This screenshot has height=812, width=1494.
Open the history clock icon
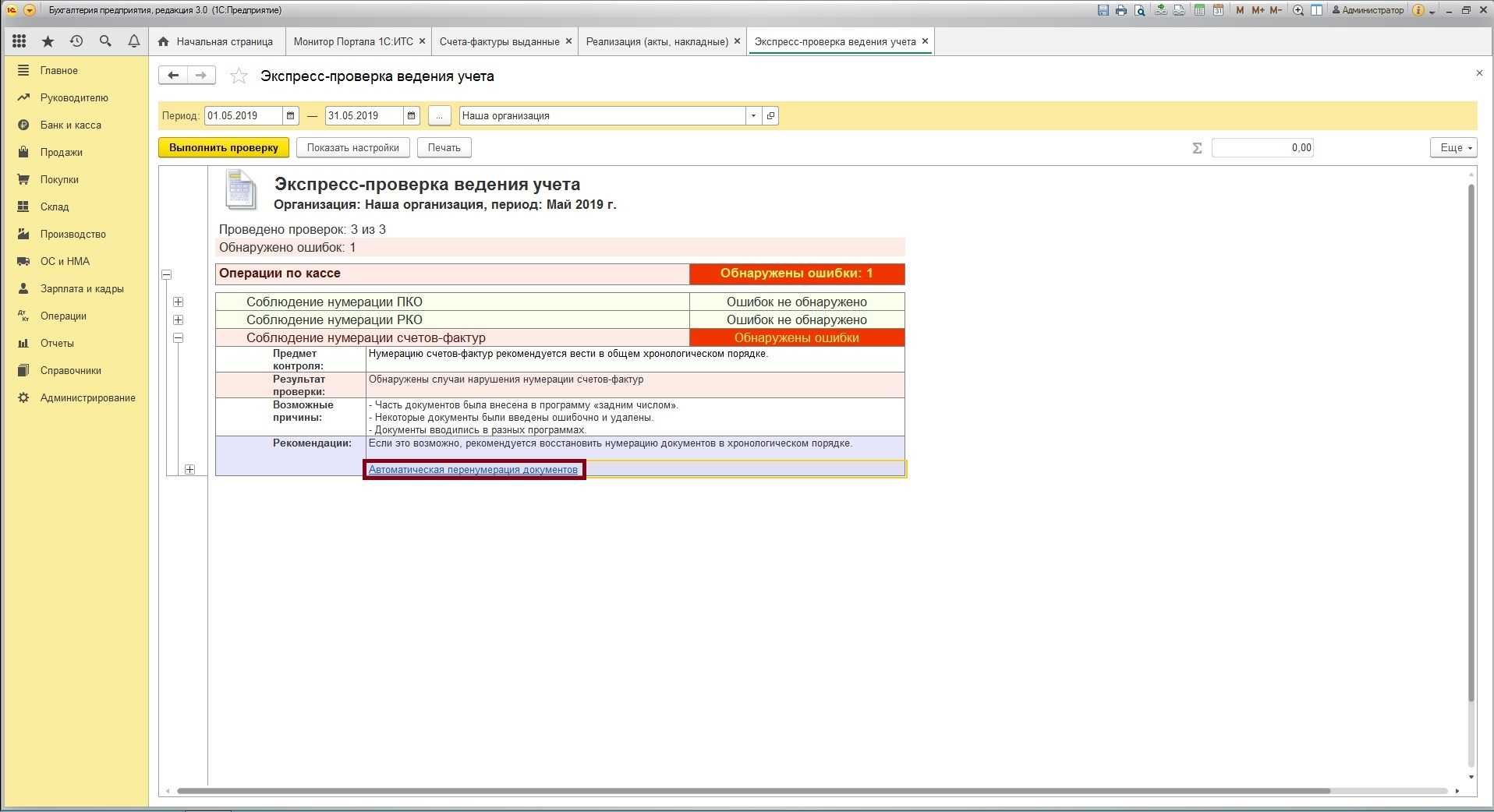pos(76,41)
